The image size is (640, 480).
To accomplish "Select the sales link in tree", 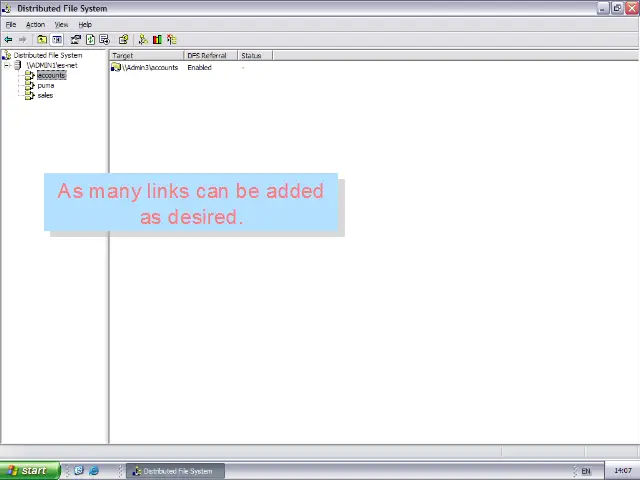I will click(45, 95).
